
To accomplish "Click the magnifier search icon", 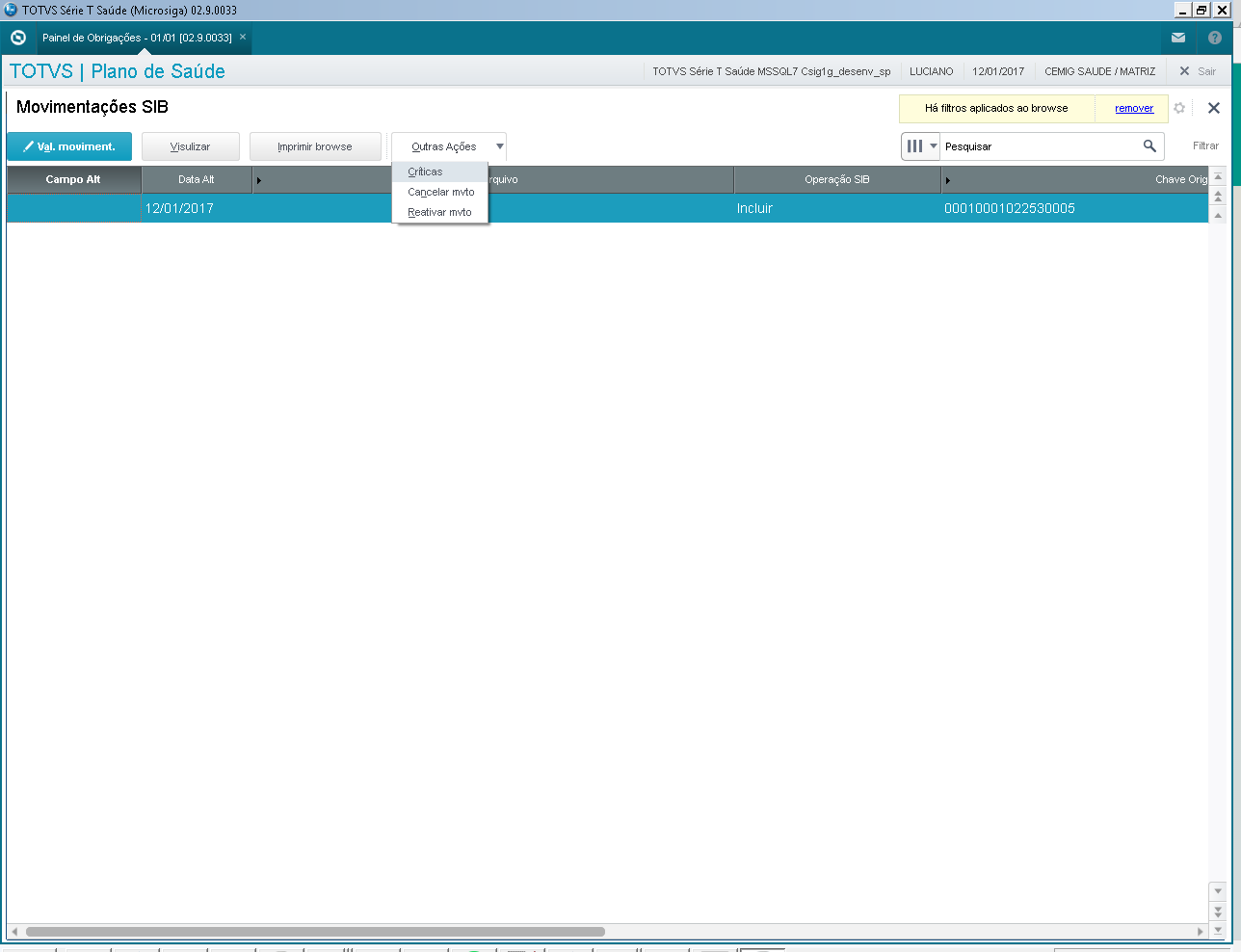I will click(1149, 146).
